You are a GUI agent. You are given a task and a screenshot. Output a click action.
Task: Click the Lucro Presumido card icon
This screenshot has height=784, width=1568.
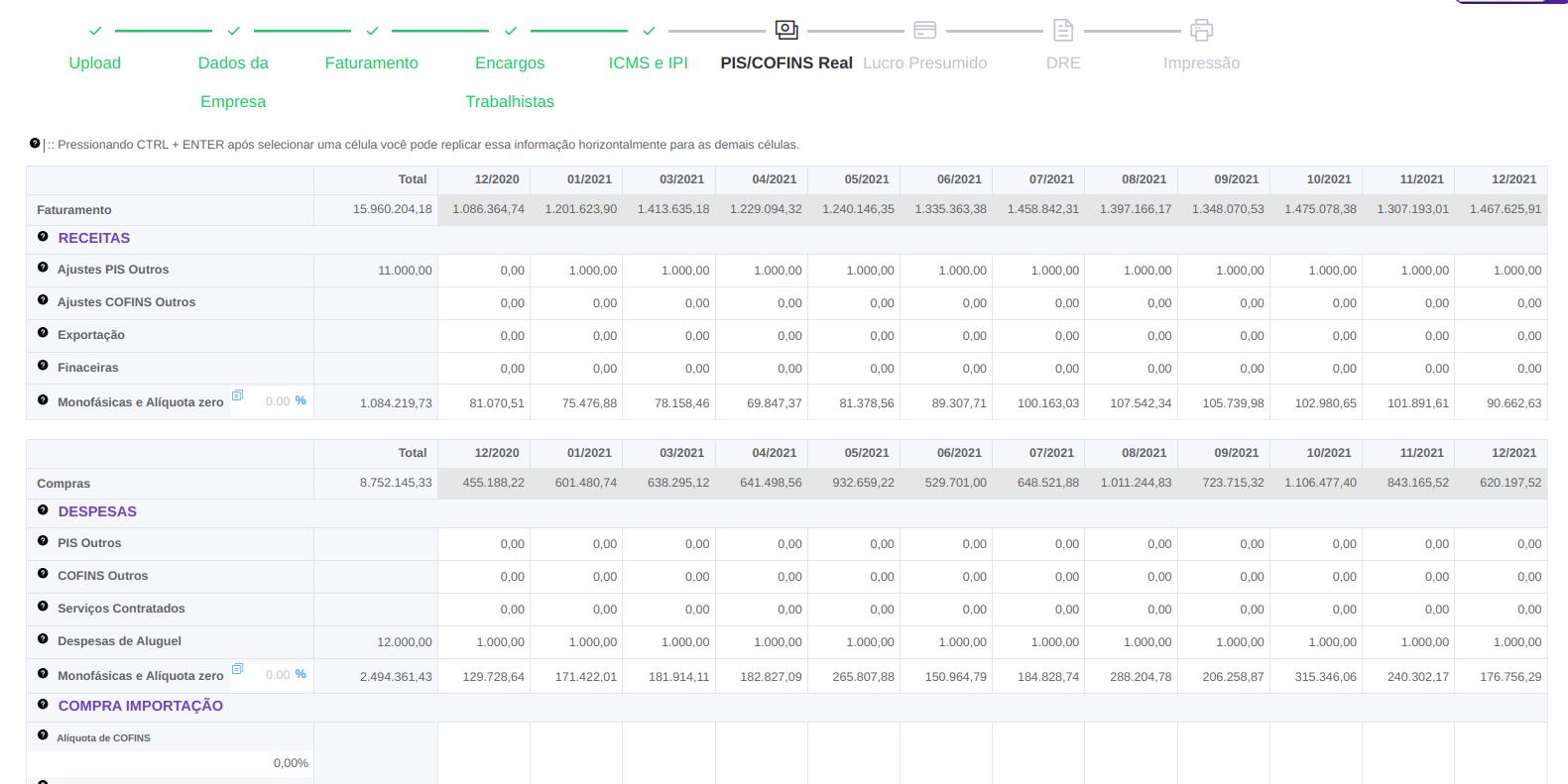(924, 31)
